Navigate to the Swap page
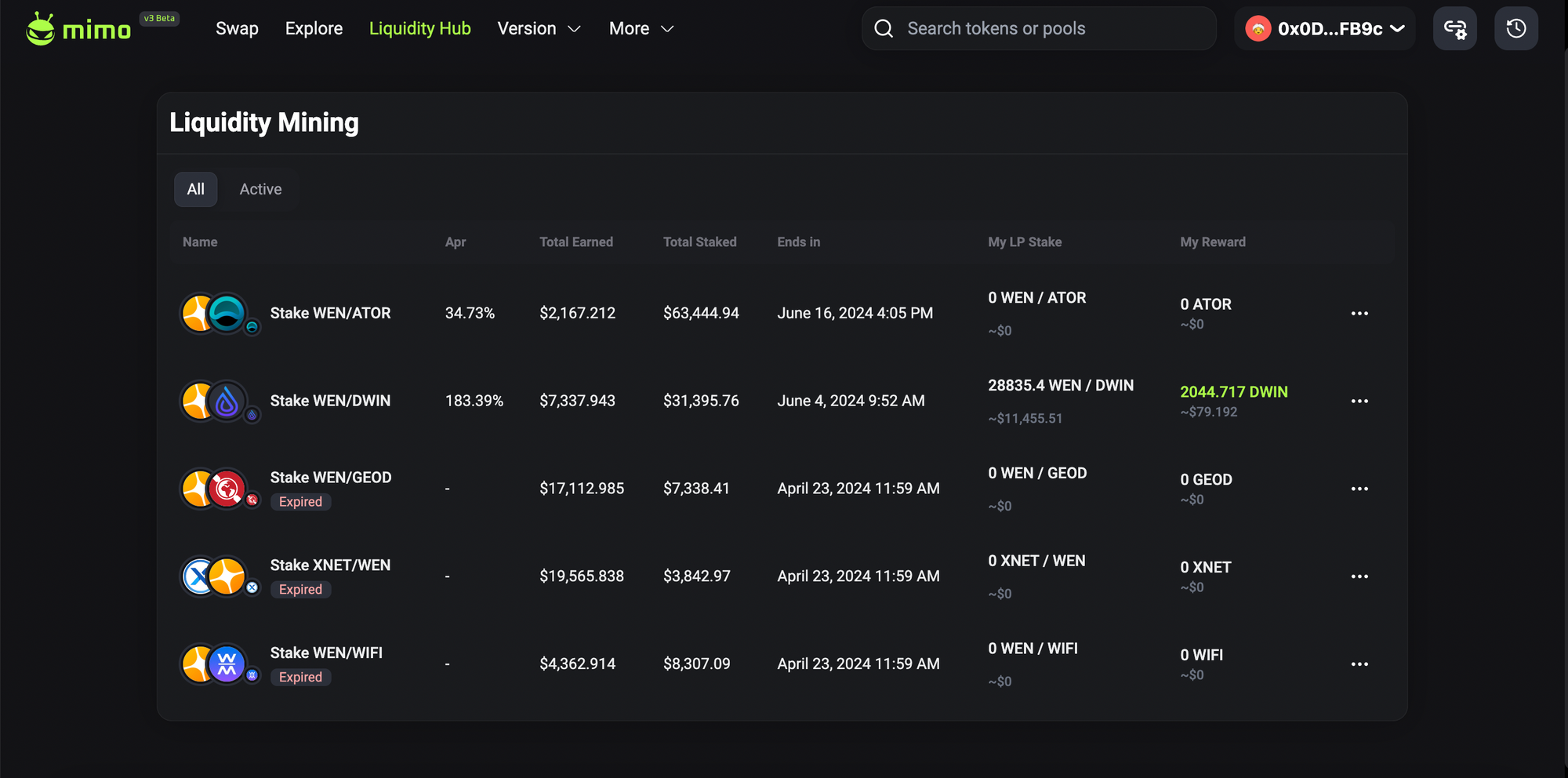The width and height of the screenshot is (1568, 778). click(237, 28)
